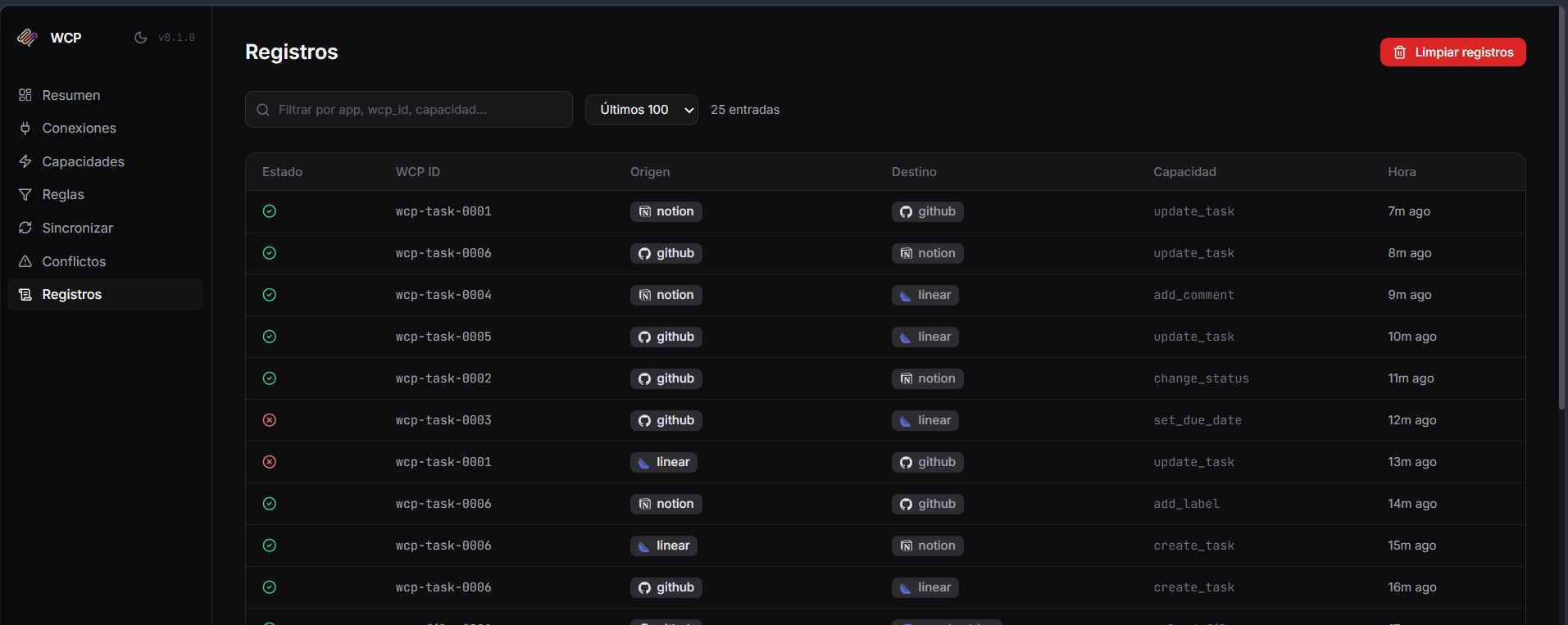Click linear origin badge in 15m ago row
Image resolution: width=1568 pixels, height=625 pixels.
663,546
